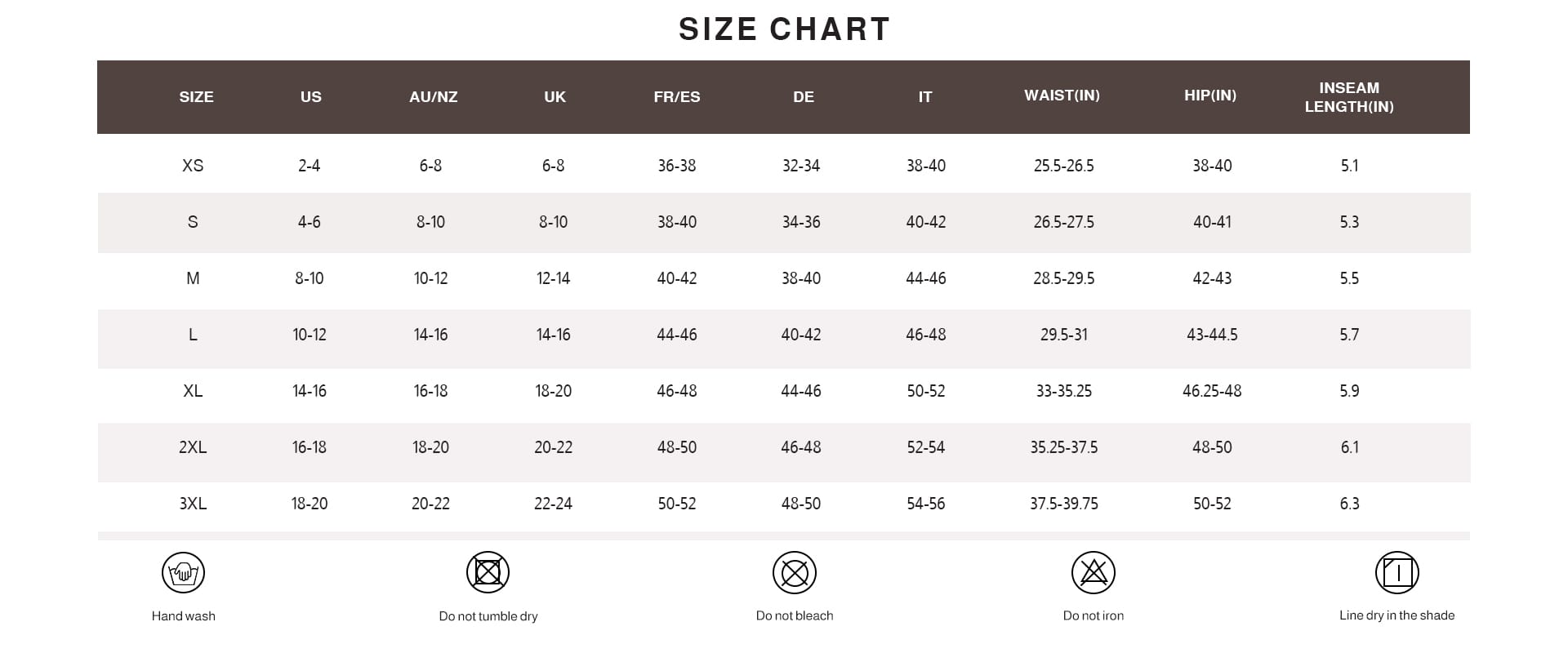
Task: Click the Hand wash label text
Action: [x=184, y=616]
